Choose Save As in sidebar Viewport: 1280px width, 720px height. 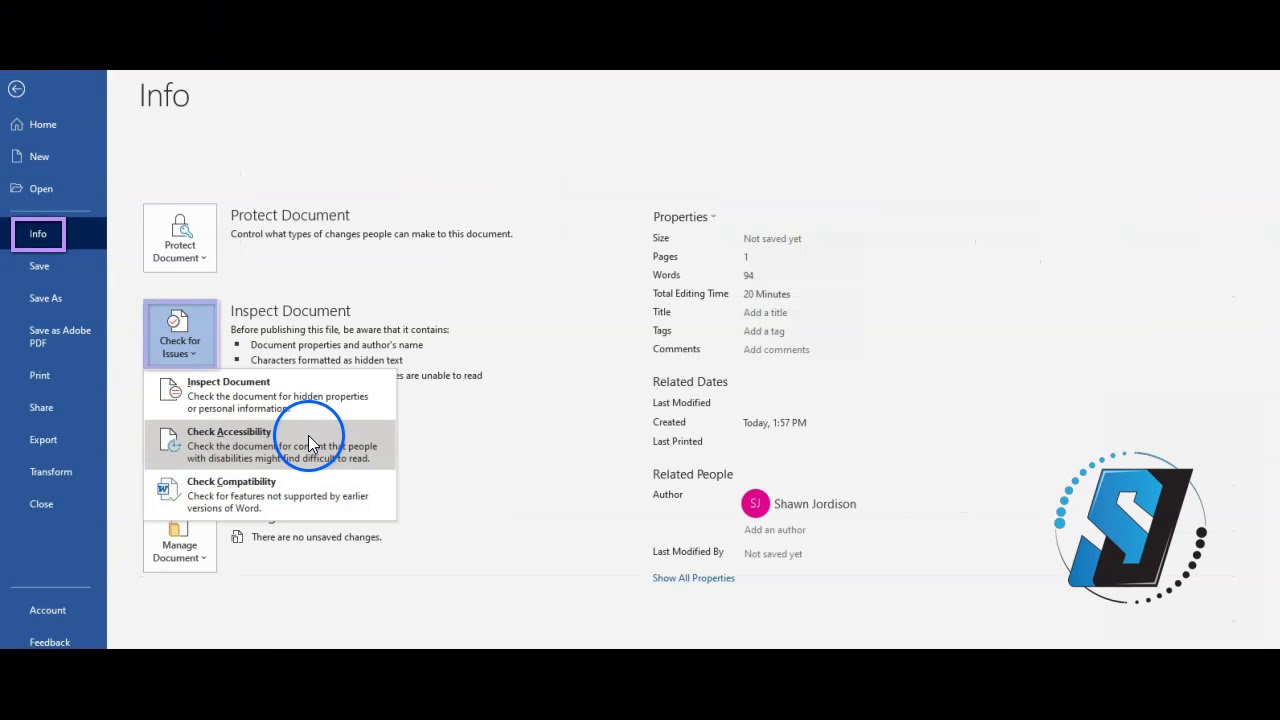45,298
